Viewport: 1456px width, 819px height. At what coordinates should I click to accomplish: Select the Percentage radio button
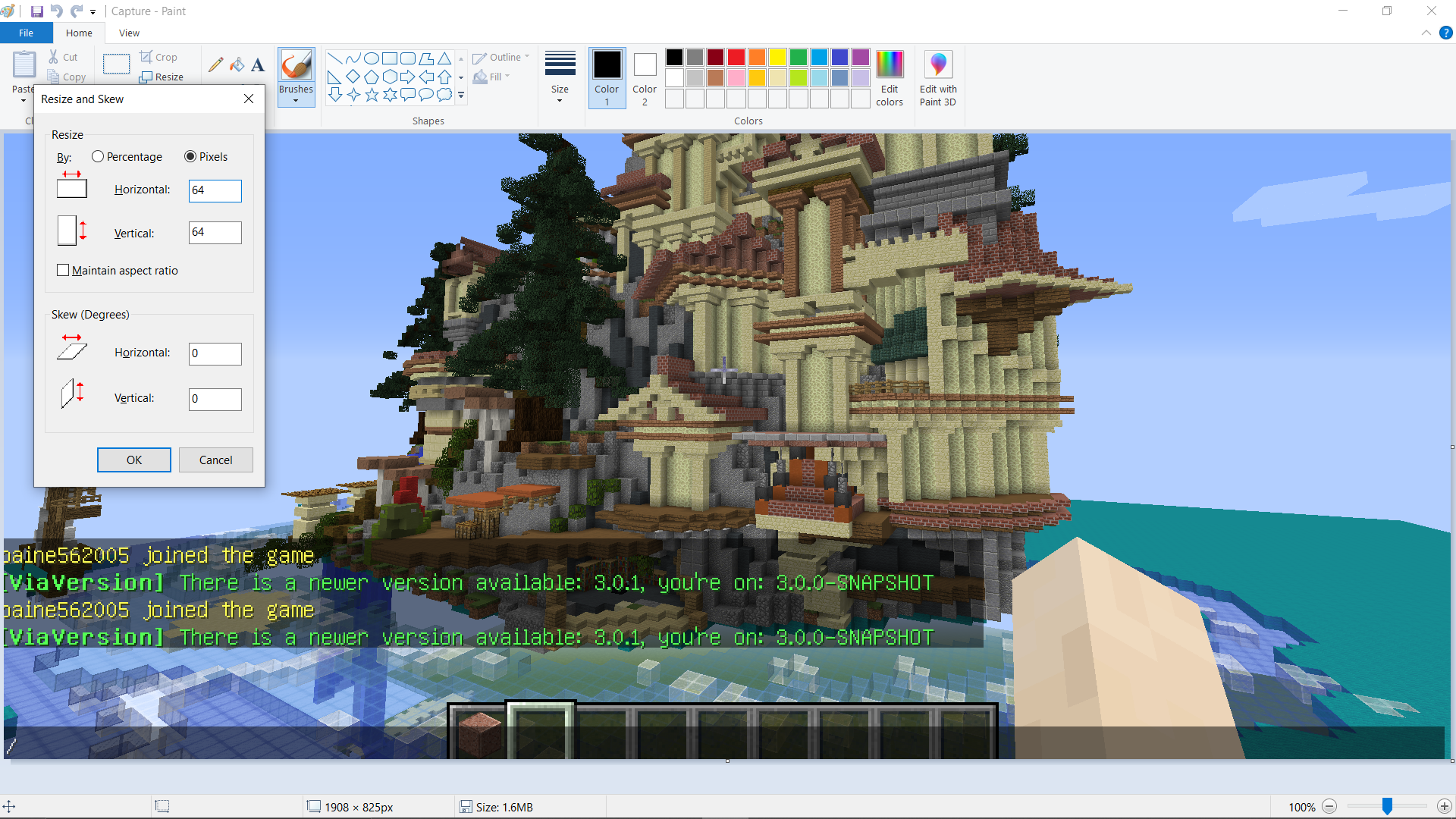click(x=98, y=157)
